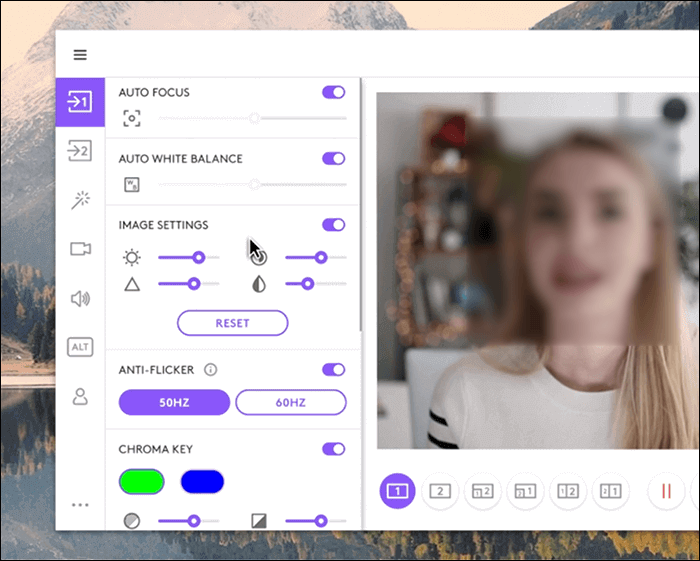Screen dimensions: 700x561
Task: Select the Source 1 sidebar tab
Action: 80,102
